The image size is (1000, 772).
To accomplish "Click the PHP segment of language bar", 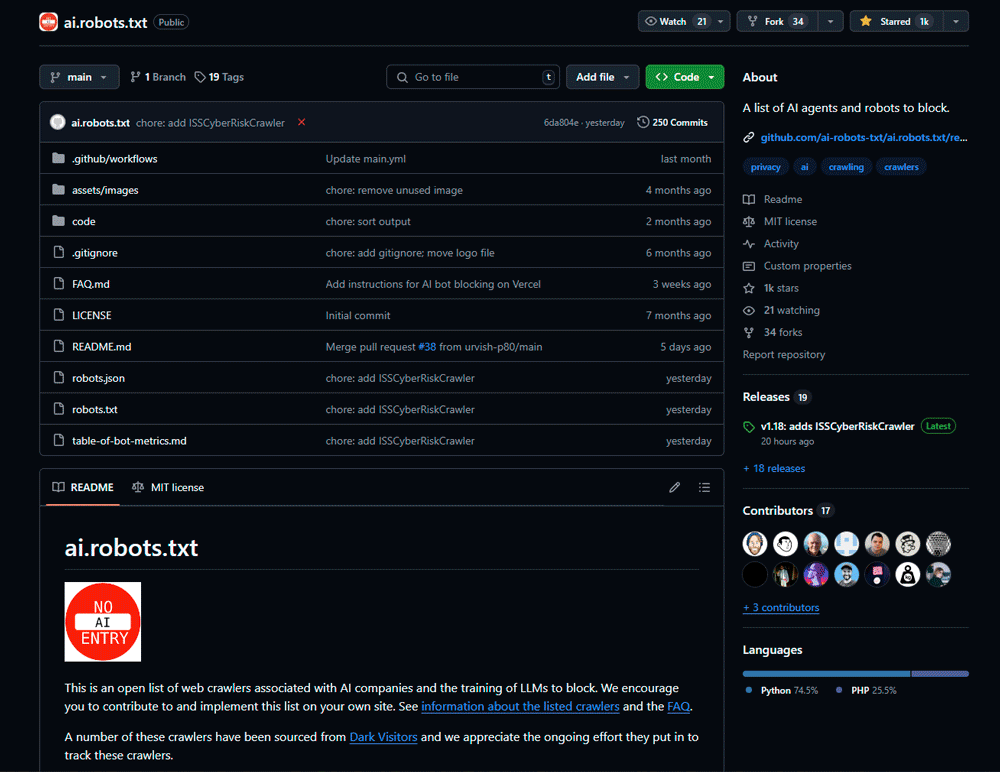I will point(940,674).
